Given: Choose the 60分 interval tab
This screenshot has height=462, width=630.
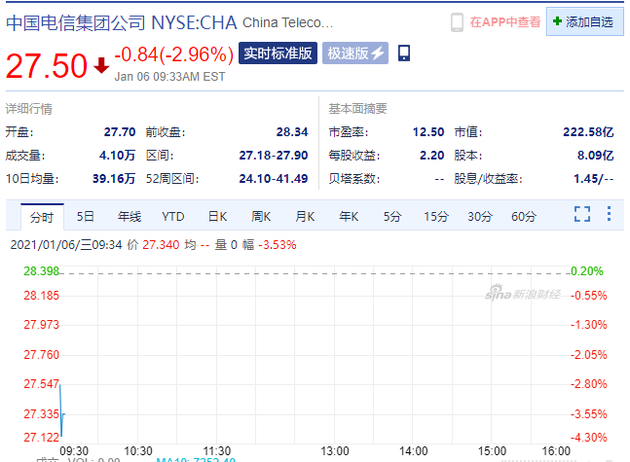Looking at the screenshot, I should (x=524, y=217).
